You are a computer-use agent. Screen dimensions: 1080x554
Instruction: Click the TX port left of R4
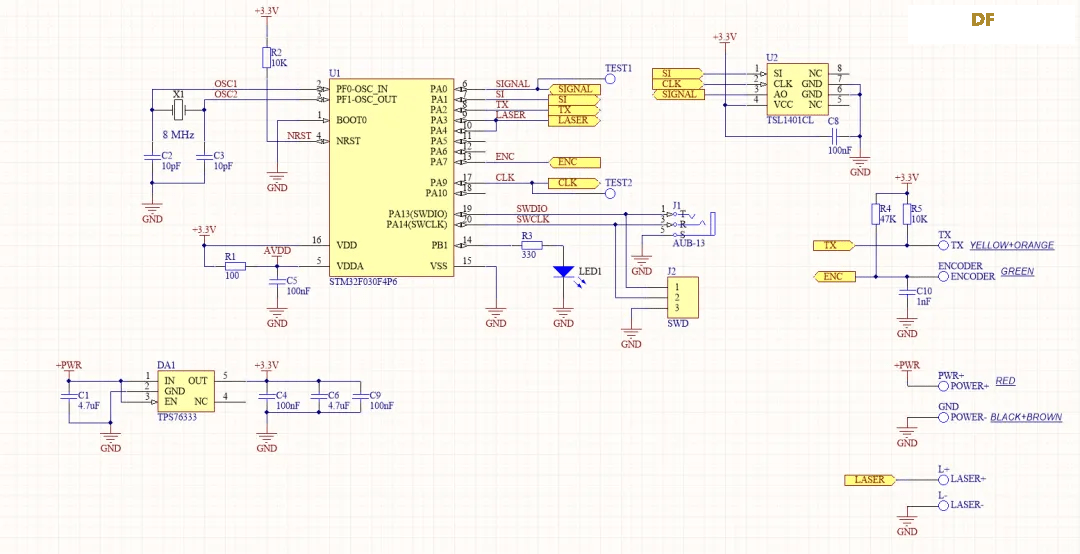coord(834,245)
